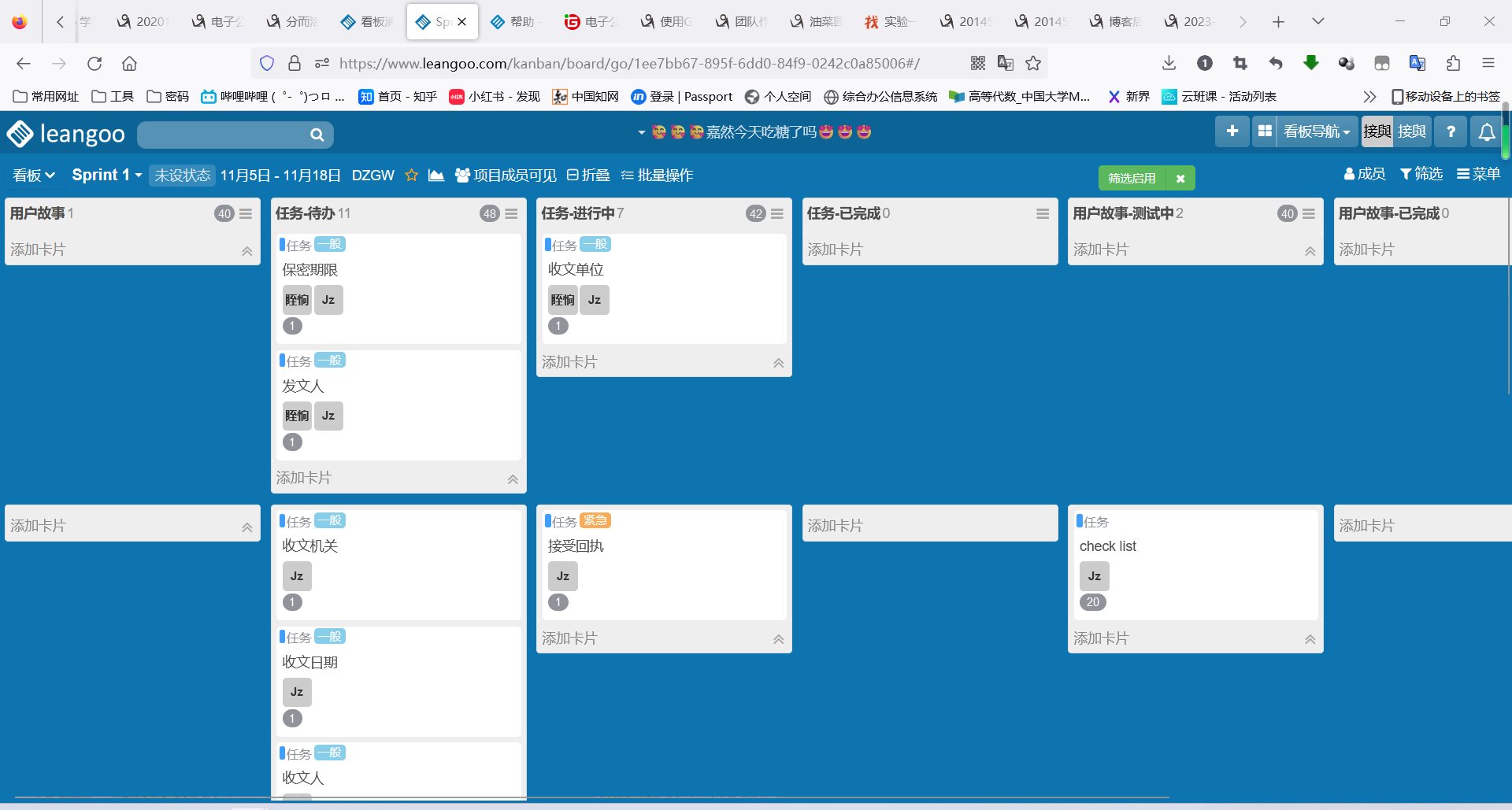Click the browser reload button

(94, 64)
